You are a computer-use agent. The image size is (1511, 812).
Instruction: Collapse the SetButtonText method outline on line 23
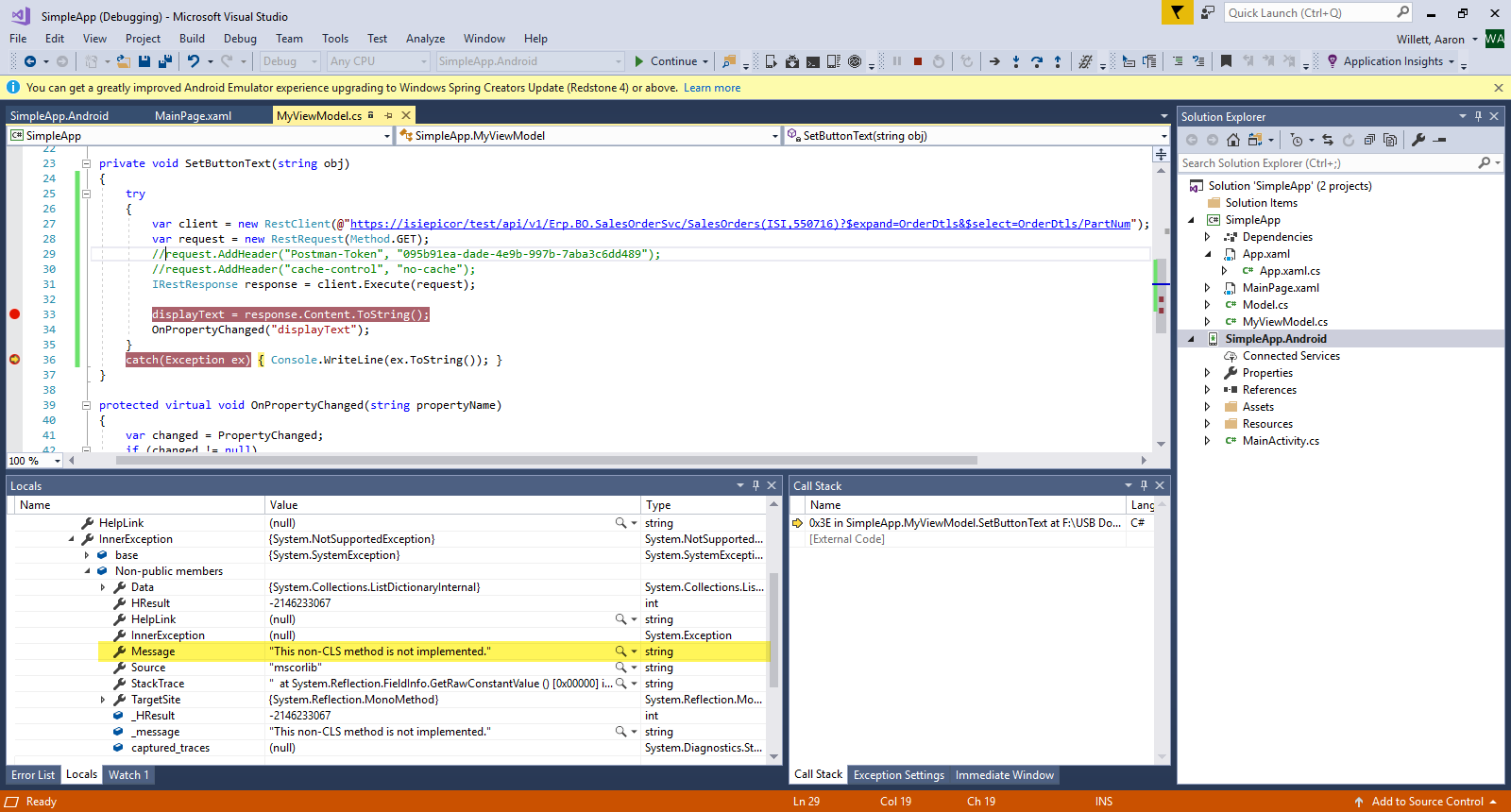pos(86,163)
